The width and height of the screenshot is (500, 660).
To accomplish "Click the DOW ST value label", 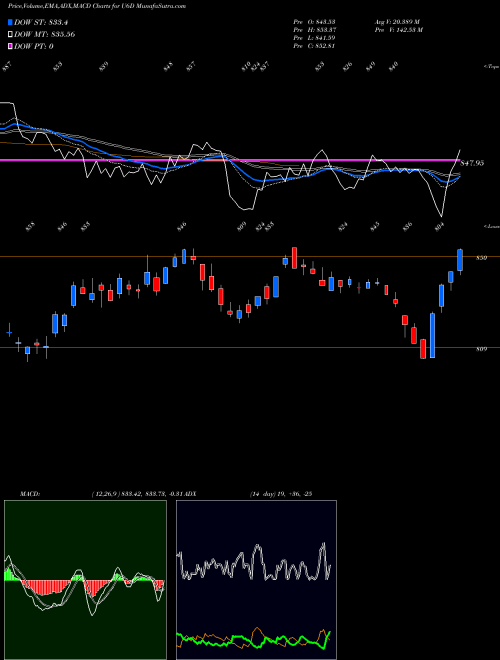I will (x=41, y=22).
